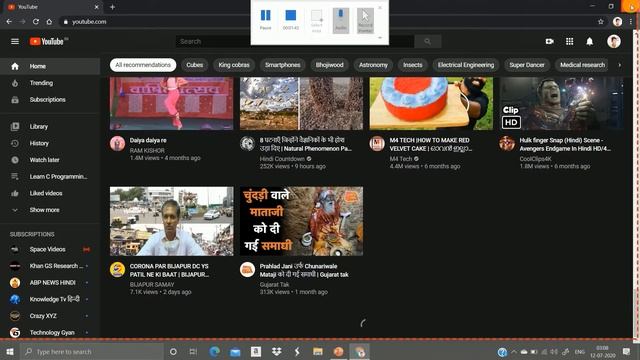
Task: Open Subscriptions in sidebar
Action: coord(50,100)
